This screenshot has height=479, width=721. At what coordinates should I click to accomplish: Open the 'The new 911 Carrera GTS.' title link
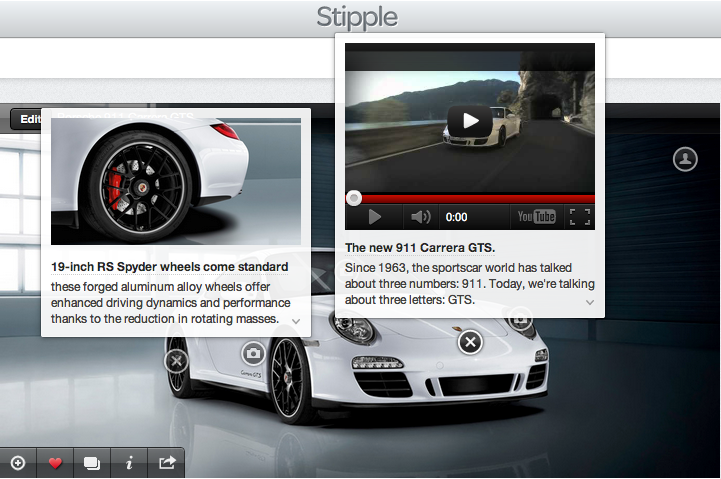[x=420, y=248]
